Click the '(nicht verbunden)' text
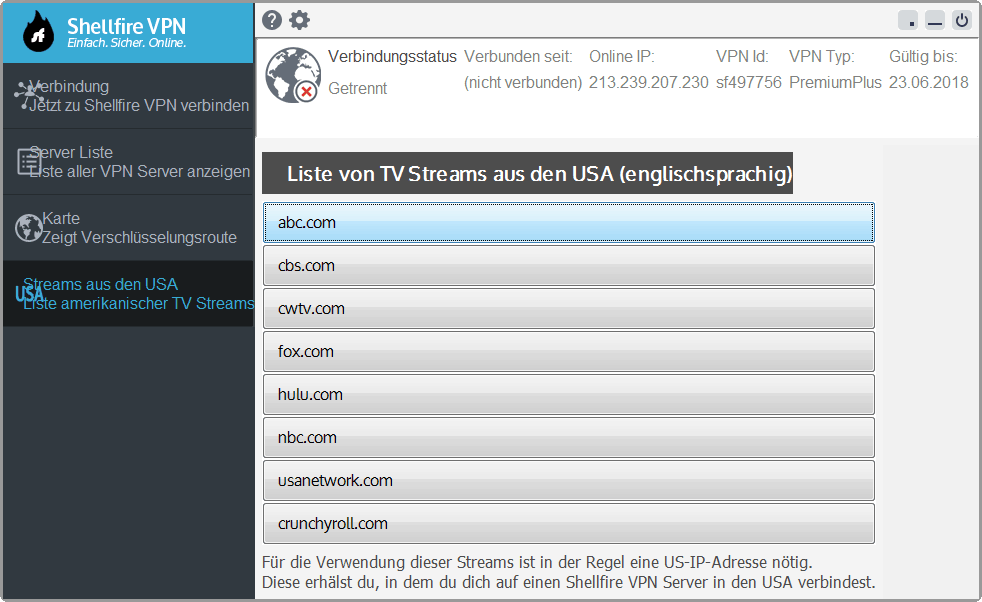The height and width of the screenshot is (602, 982). [523, 82]
